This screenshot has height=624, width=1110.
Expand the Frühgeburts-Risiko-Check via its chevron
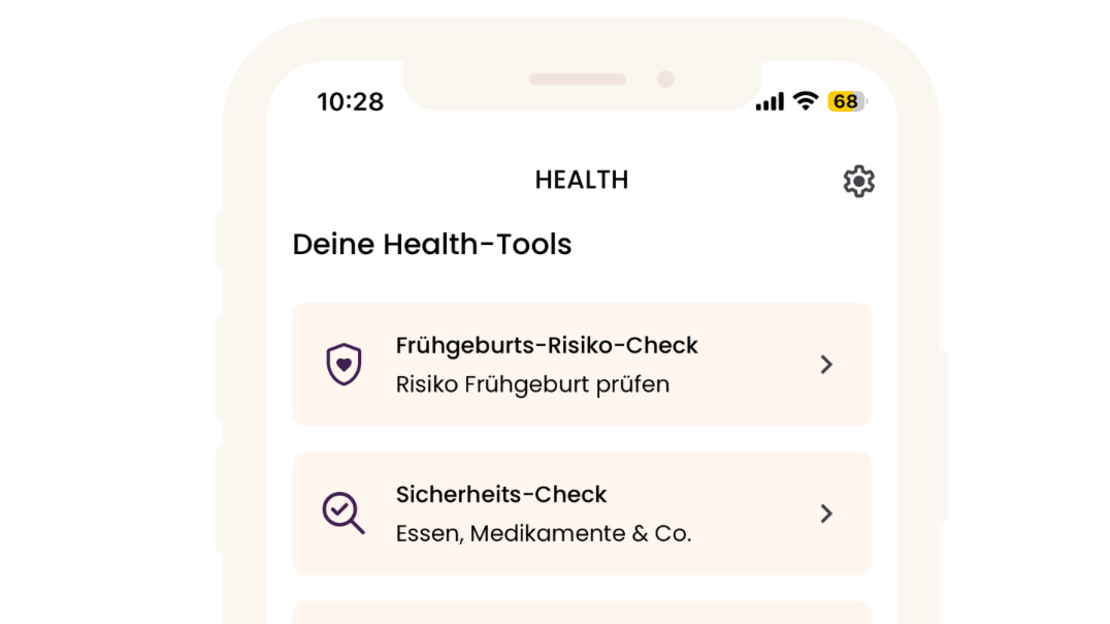827,364
